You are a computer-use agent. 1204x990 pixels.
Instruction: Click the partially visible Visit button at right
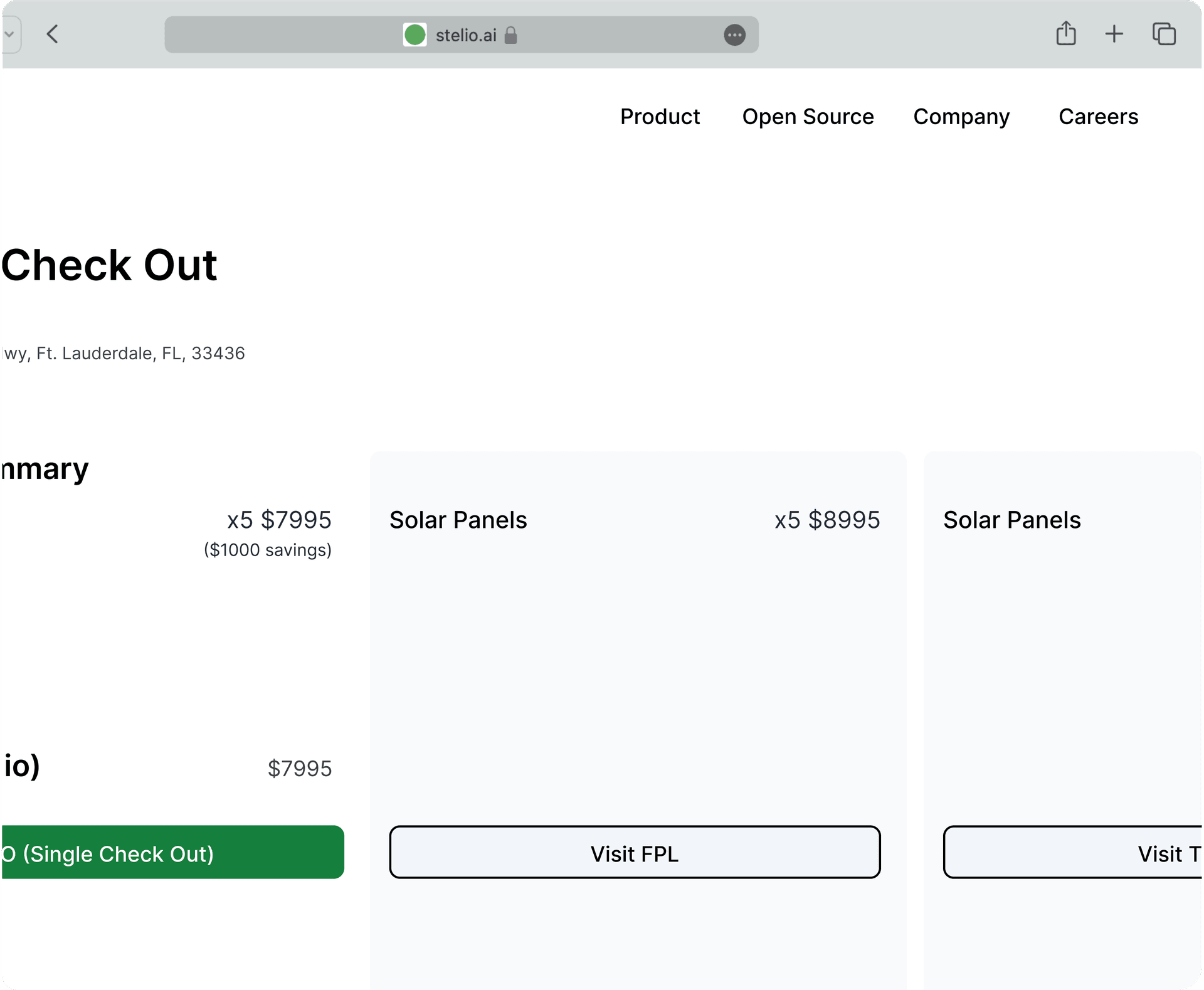tap(1074, 853)
